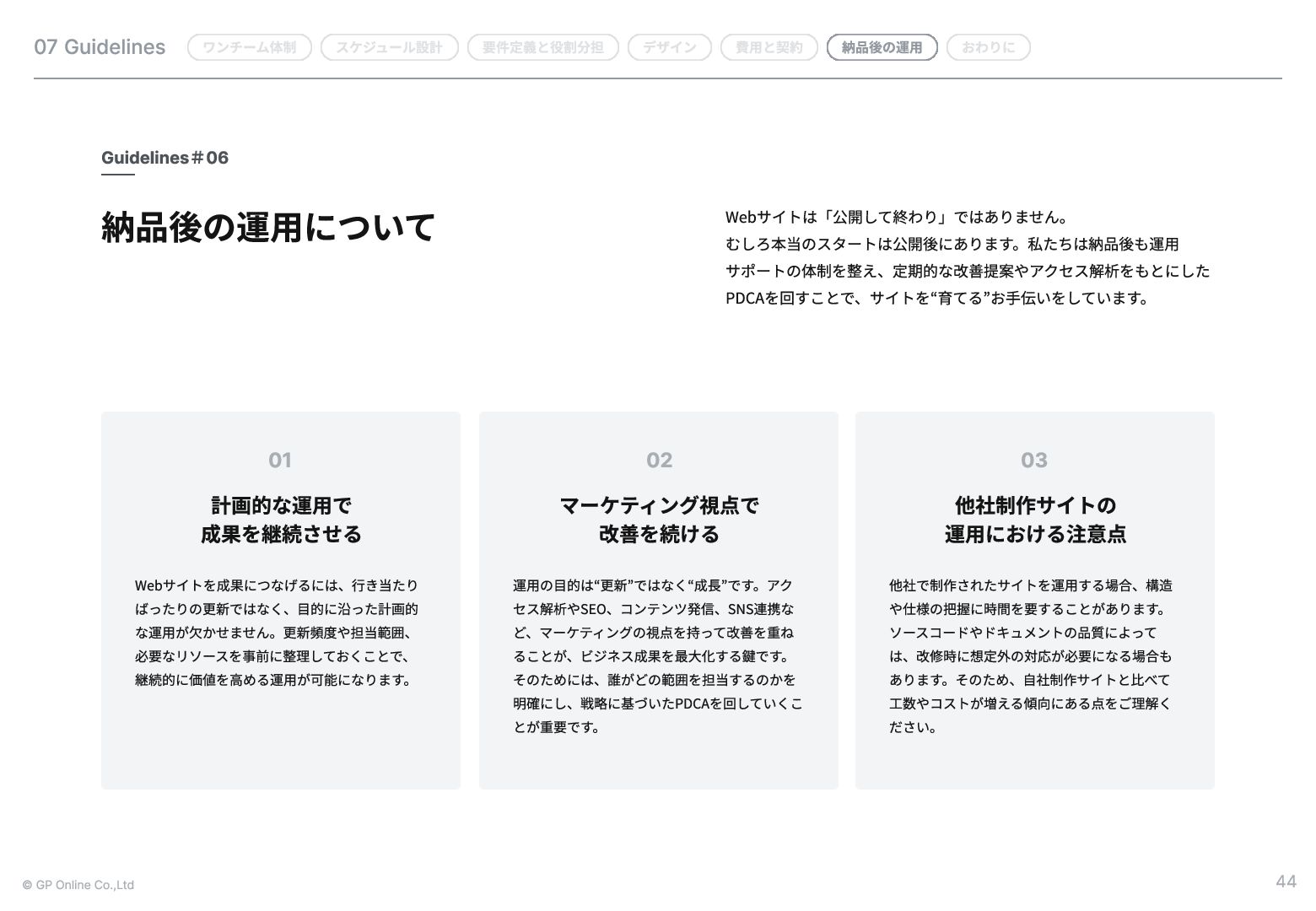
Task: Click the line starting 'な運用が欠かせません'
Action: (x=273, y=633)
